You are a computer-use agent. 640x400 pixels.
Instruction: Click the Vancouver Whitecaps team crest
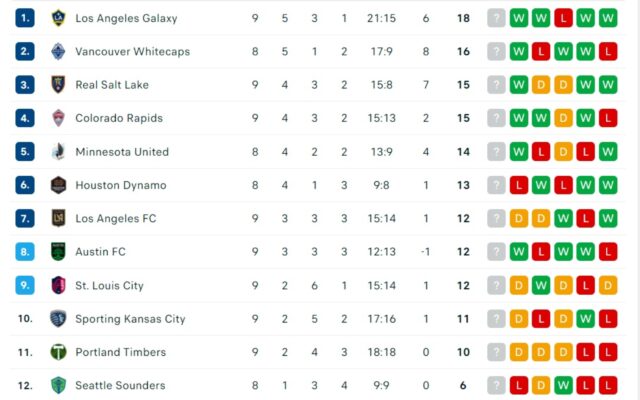(x=58, y=51)
